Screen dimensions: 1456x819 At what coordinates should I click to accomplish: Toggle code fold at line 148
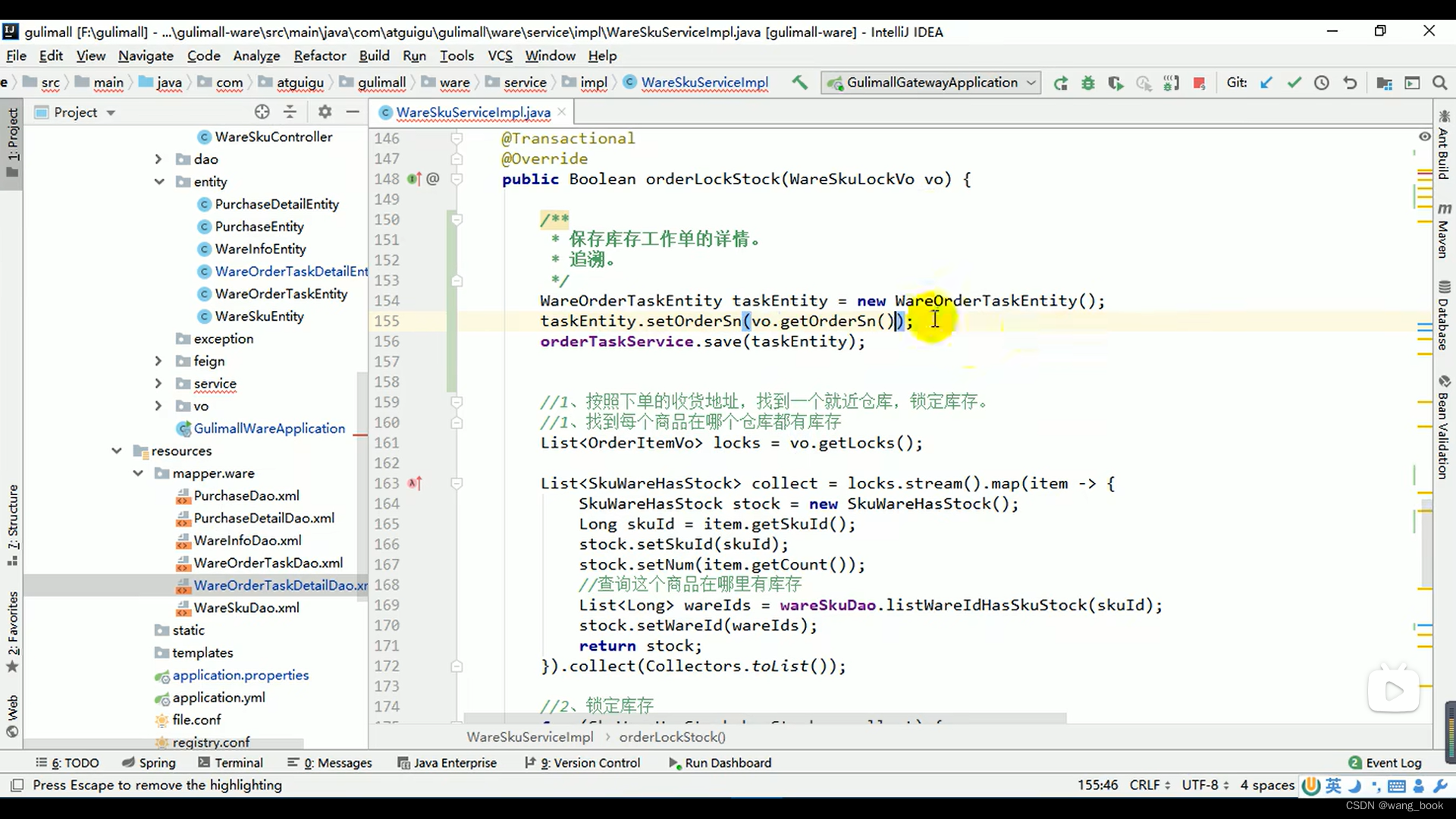tap(457, 179)
